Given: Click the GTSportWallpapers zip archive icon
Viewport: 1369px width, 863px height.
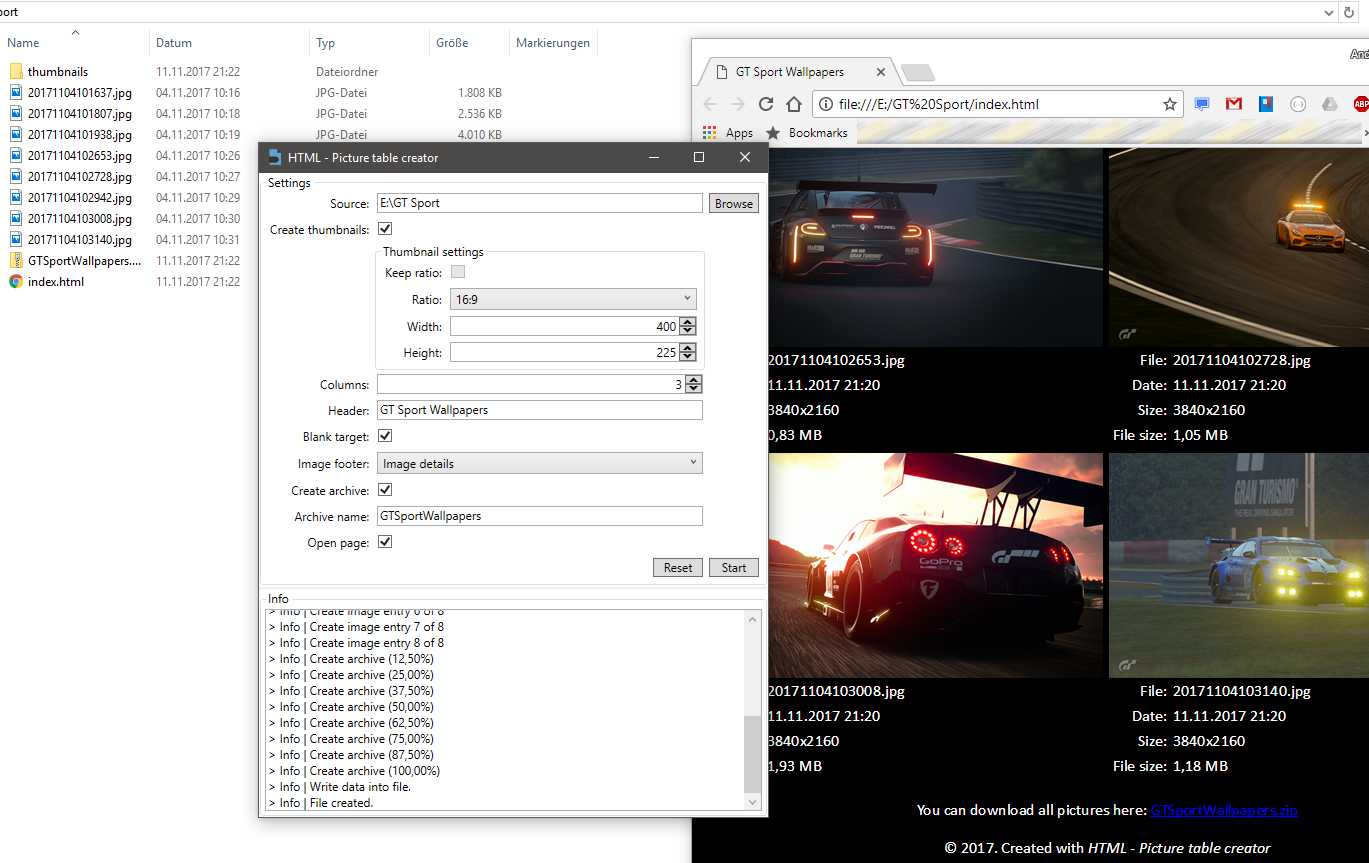Looking at the screenshot, I should tap(16, 261).
